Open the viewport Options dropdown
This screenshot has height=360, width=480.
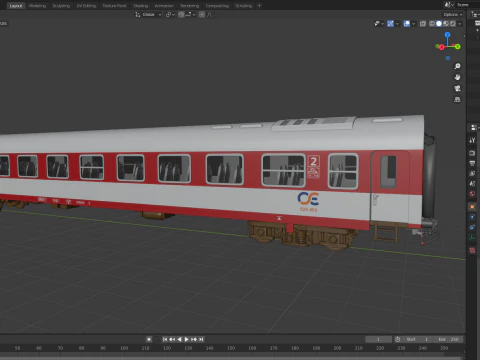pyautogui.click(x=453, y=15)
